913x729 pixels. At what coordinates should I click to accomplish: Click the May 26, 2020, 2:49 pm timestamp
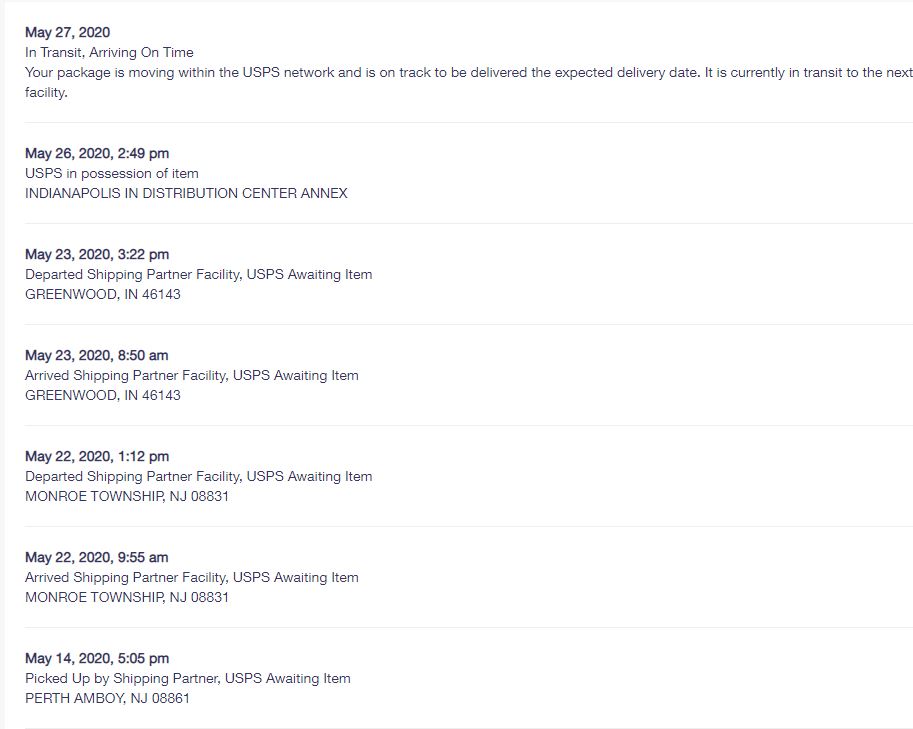tap(97, 153)
